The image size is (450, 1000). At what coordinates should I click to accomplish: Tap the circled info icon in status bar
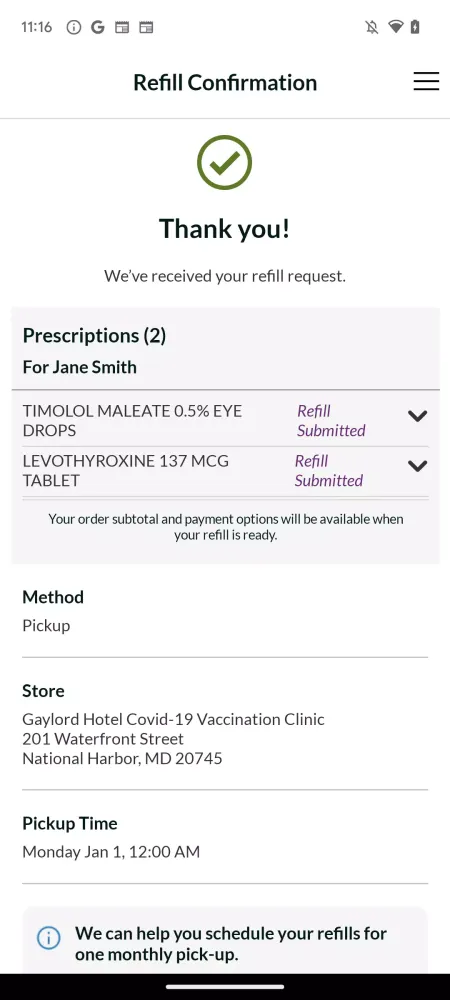(74, 27)
